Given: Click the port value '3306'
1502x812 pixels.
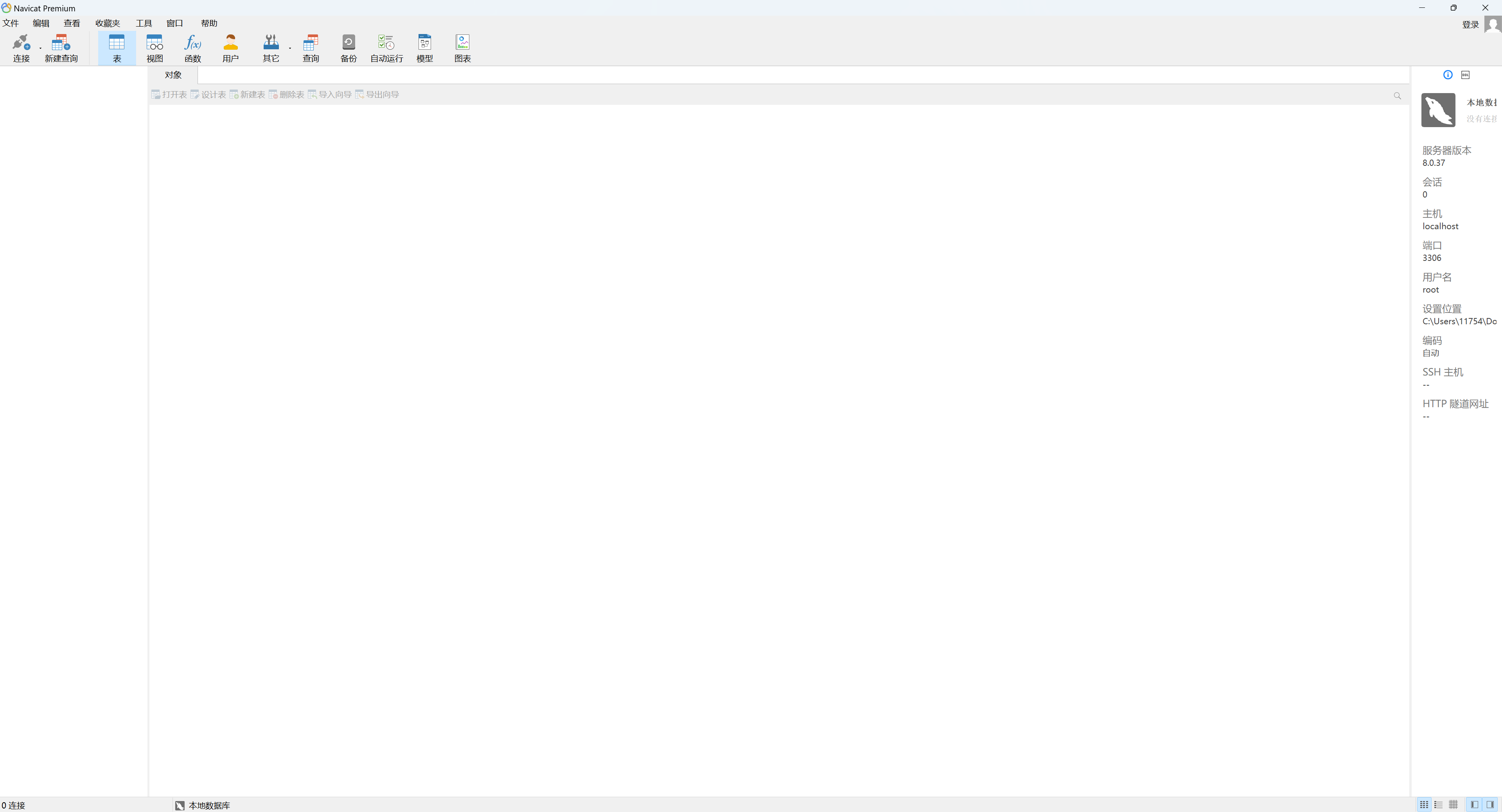Looking at the screenshot, I should (1432, 258).
